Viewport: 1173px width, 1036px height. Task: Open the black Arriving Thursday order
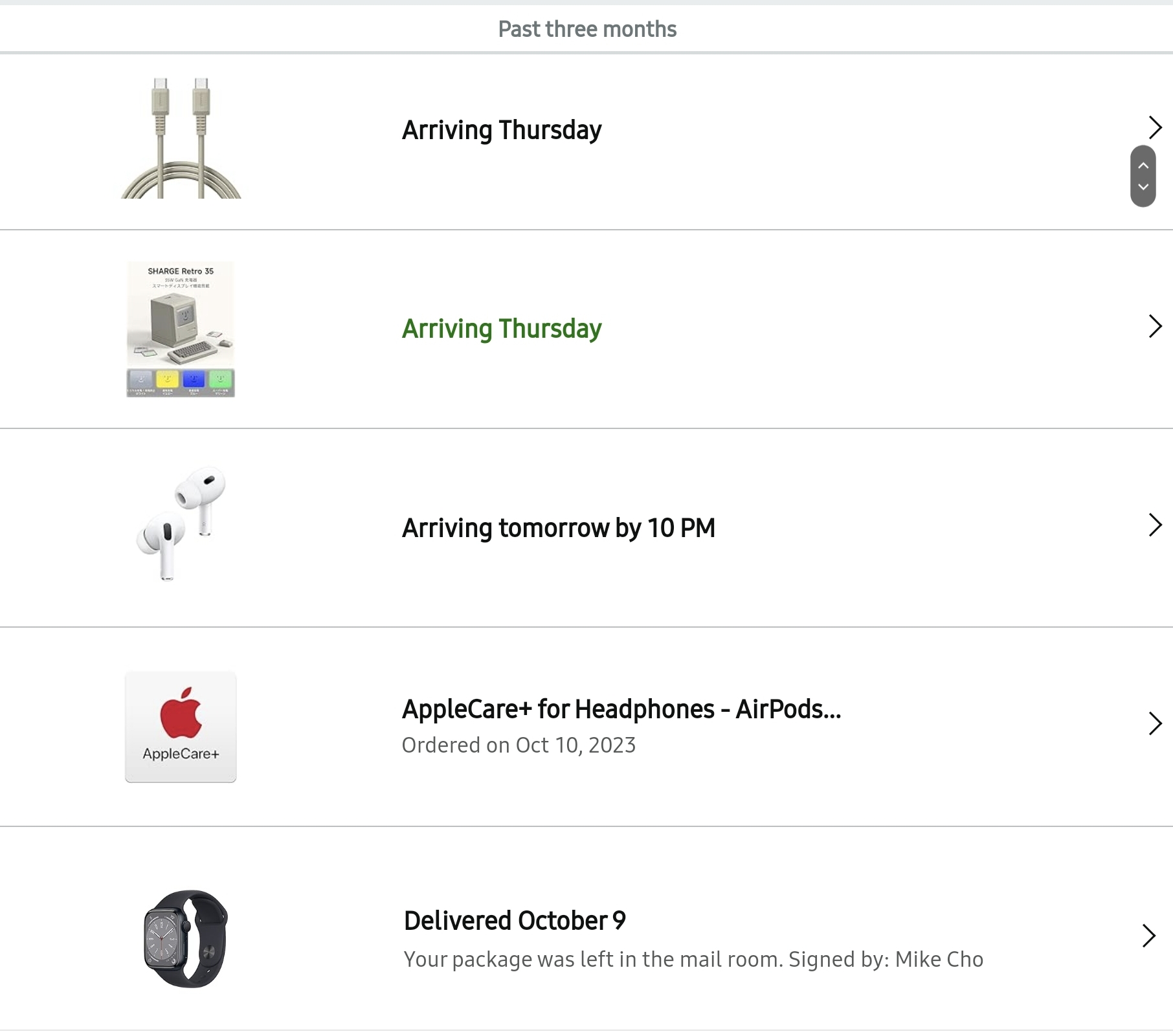[502, 130]
